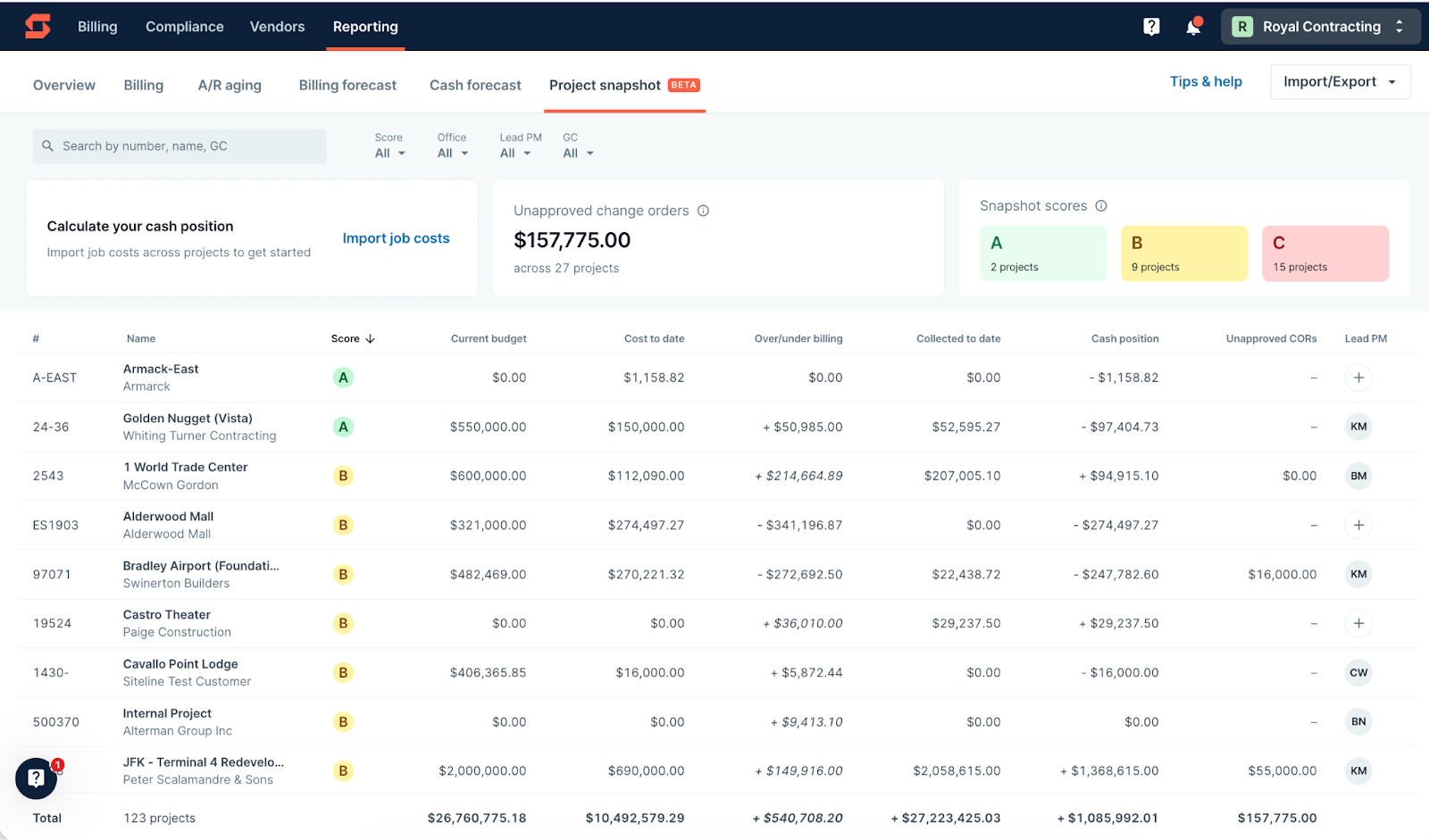
Task: Open the Vendors navigation menu
Action: point(278,27)
